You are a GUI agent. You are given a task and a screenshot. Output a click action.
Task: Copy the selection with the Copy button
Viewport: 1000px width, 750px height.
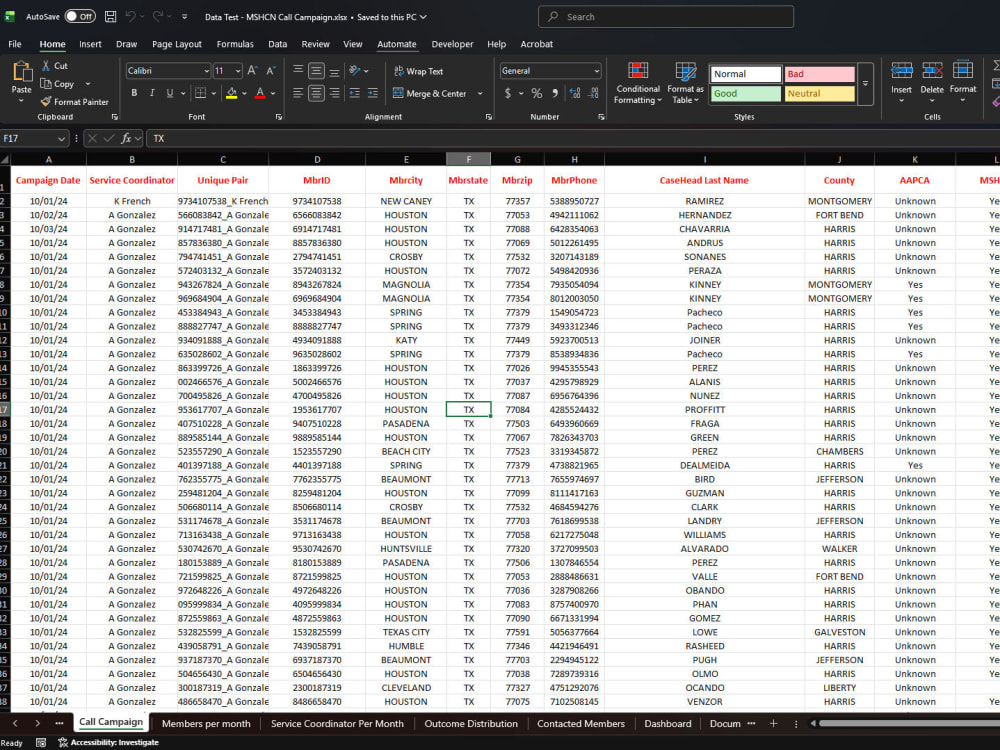[x=58, y=84]
